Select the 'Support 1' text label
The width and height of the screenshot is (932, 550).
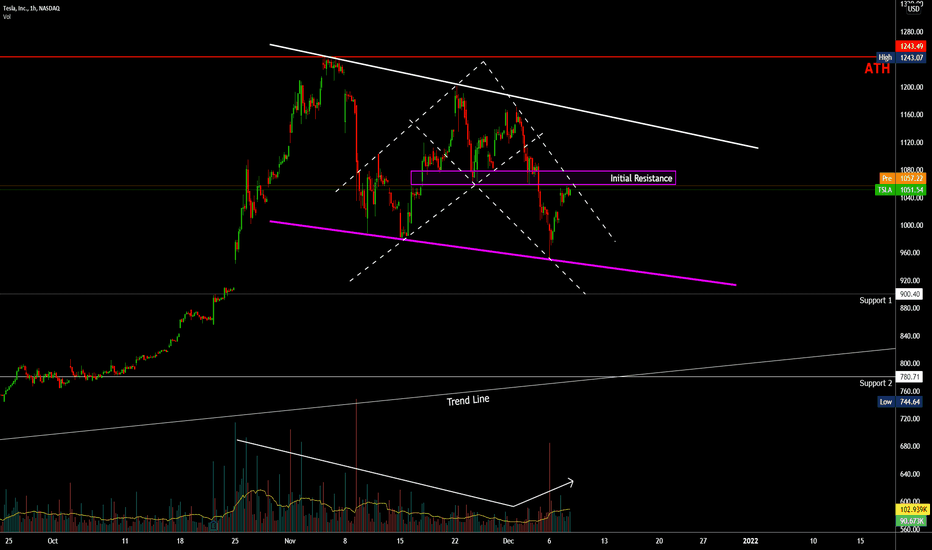876,301
